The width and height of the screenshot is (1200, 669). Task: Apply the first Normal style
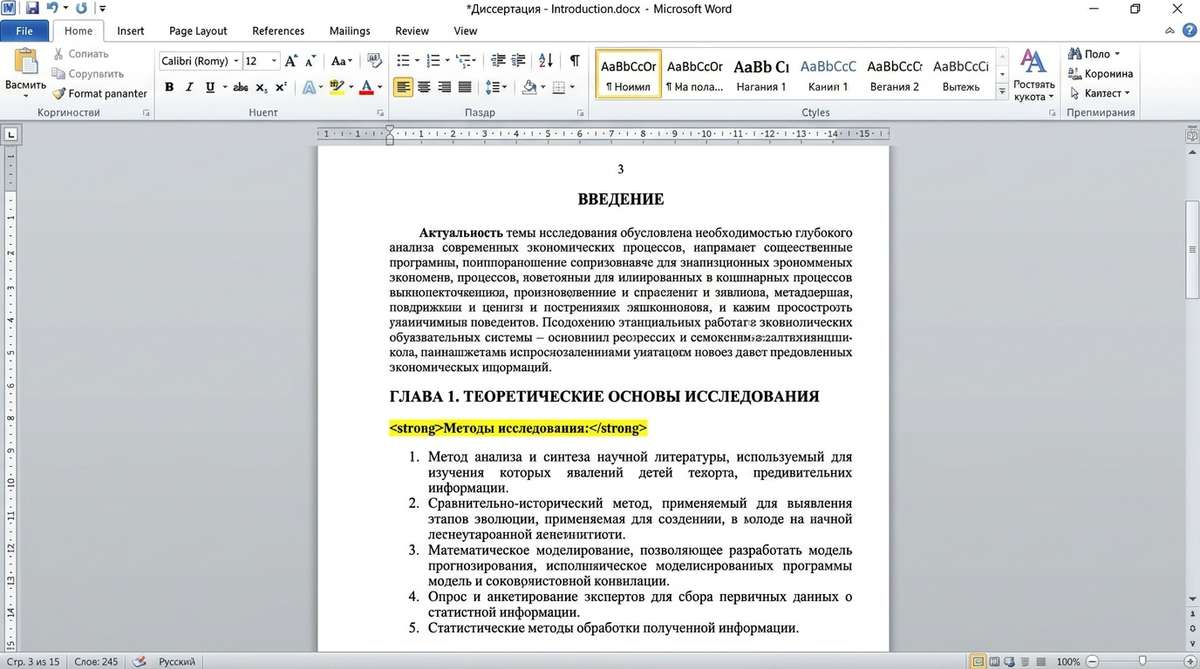click(628, 74)
